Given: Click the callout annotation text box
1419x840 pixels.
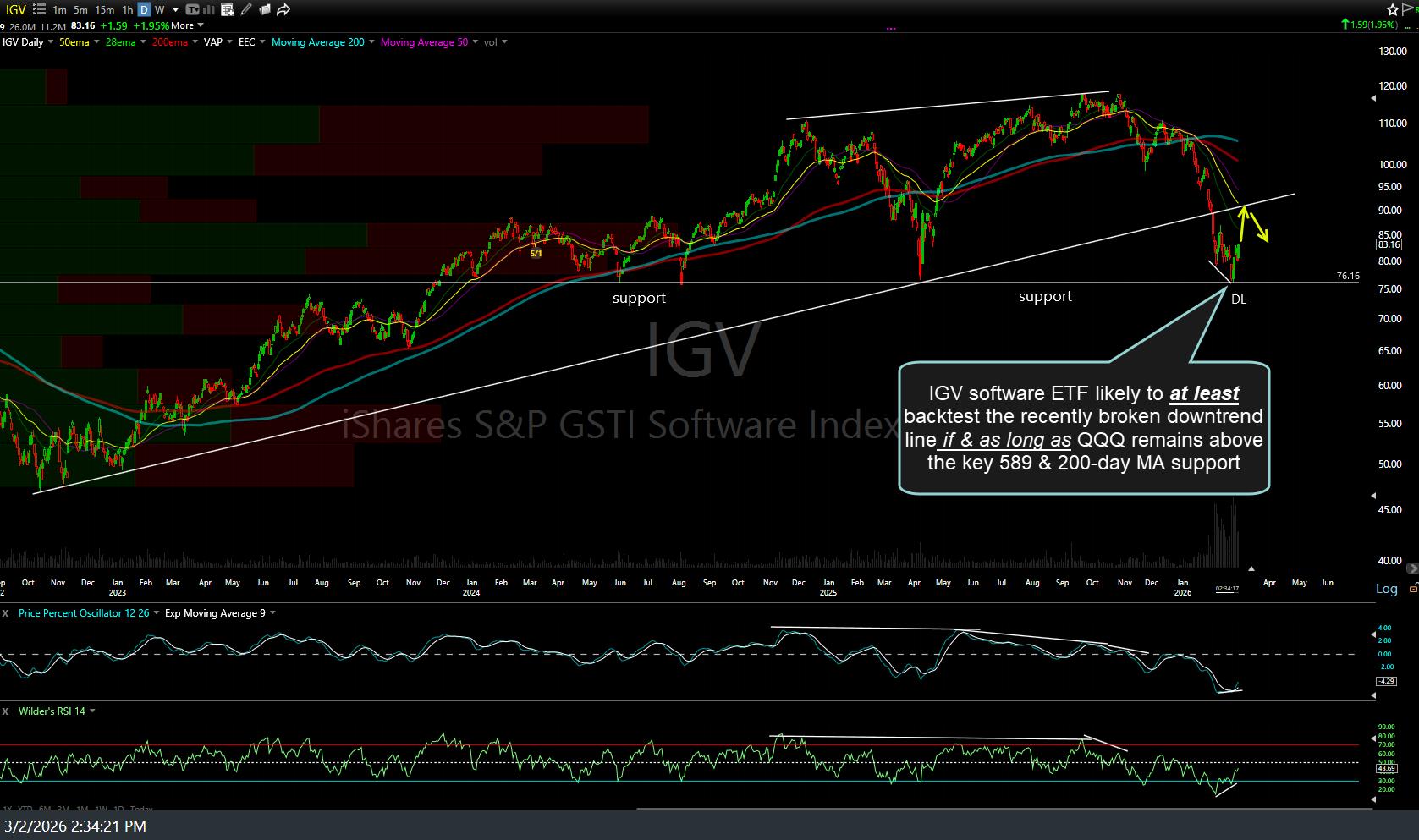Looking at the screenshot, I should [x=1083, y=428].
